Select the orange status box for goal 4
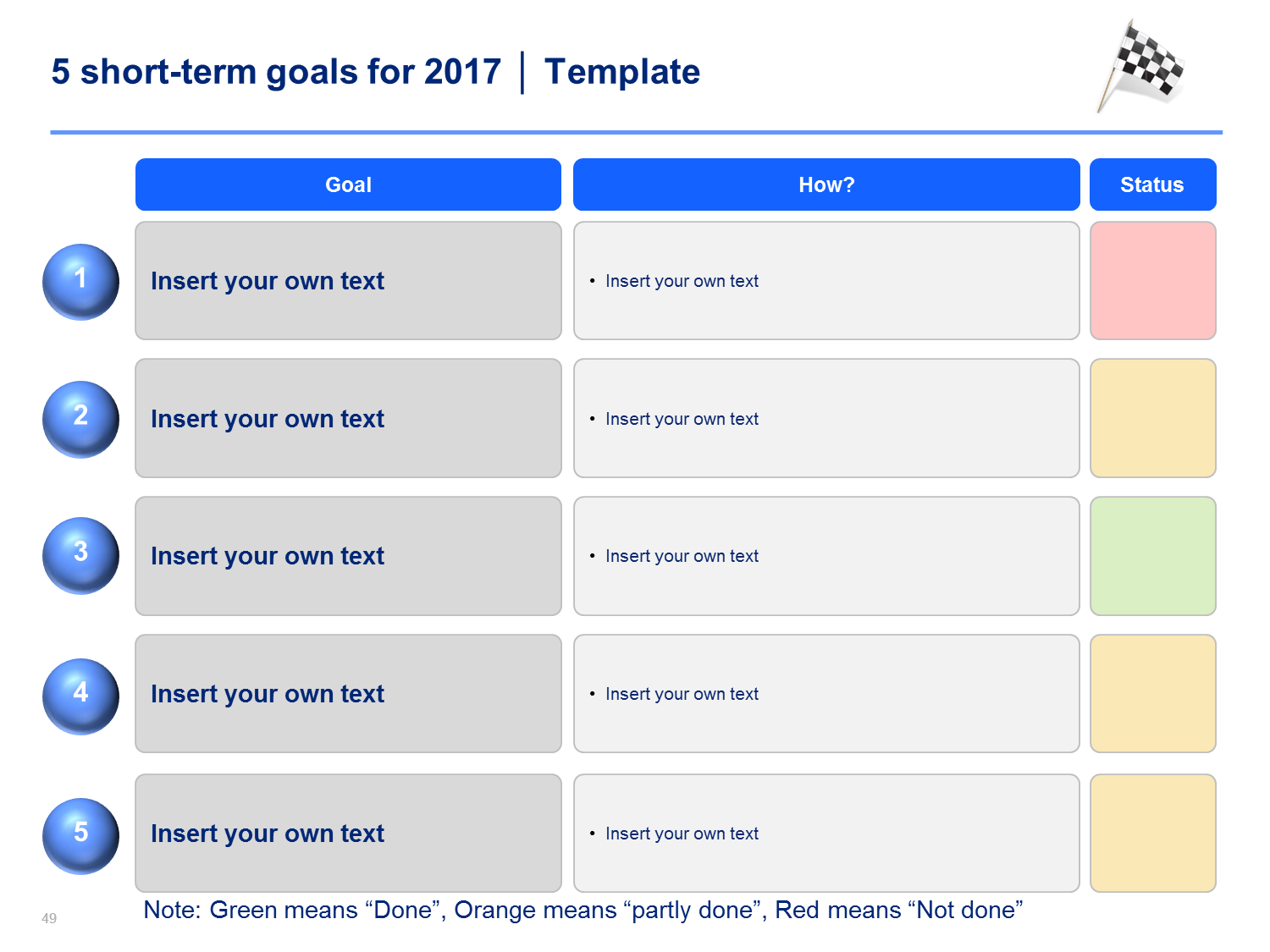 tap(1153, 694)
